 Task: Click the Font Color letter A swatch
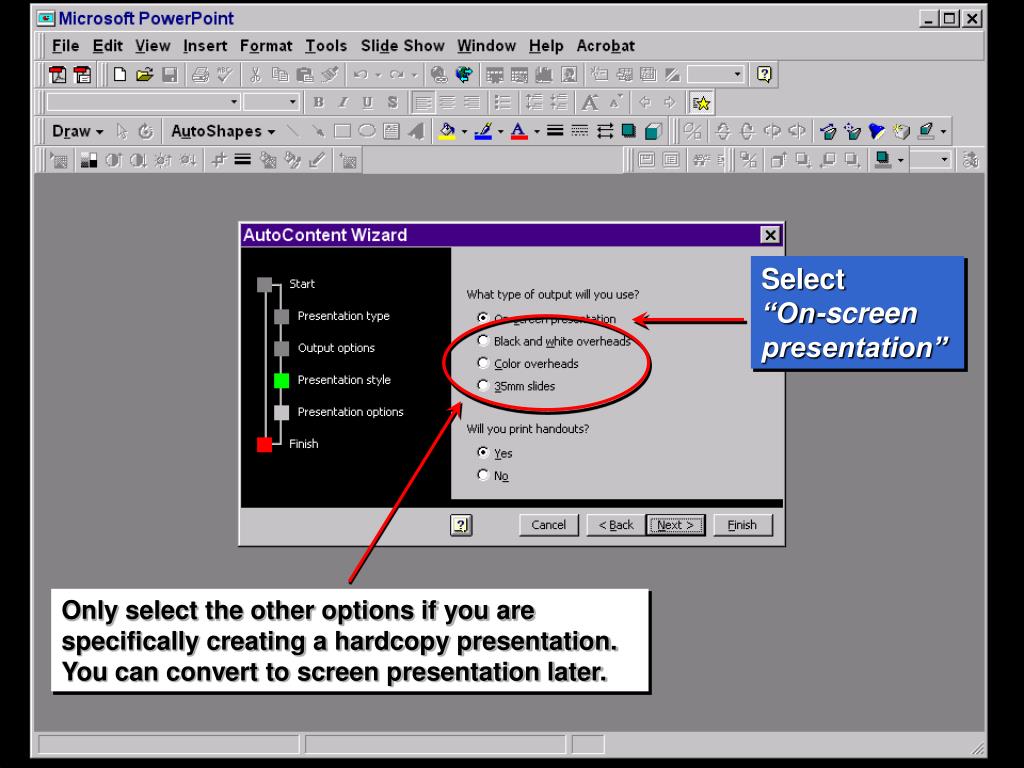tap(519, 131)
